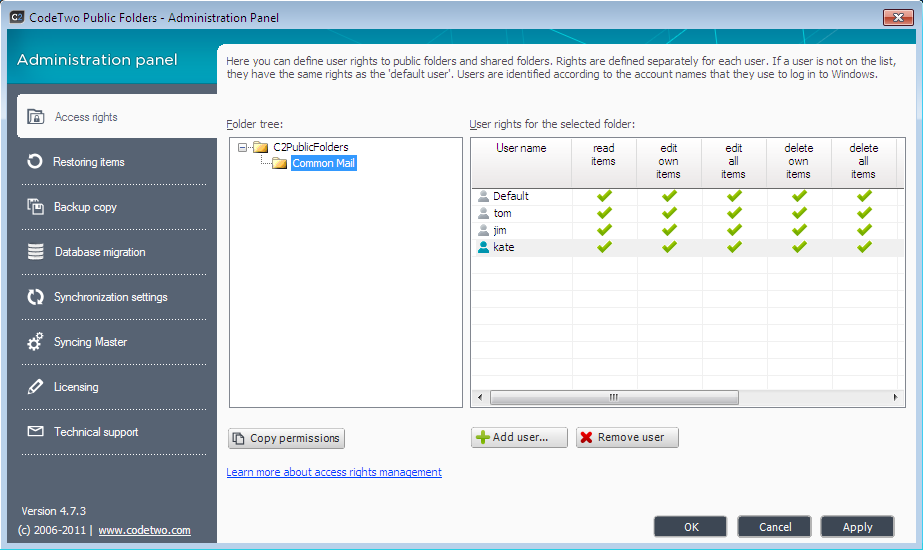This screenshot has height=550, width=923.
Task: Toggle delete all items right for tom
Action: tap(864, 213)
